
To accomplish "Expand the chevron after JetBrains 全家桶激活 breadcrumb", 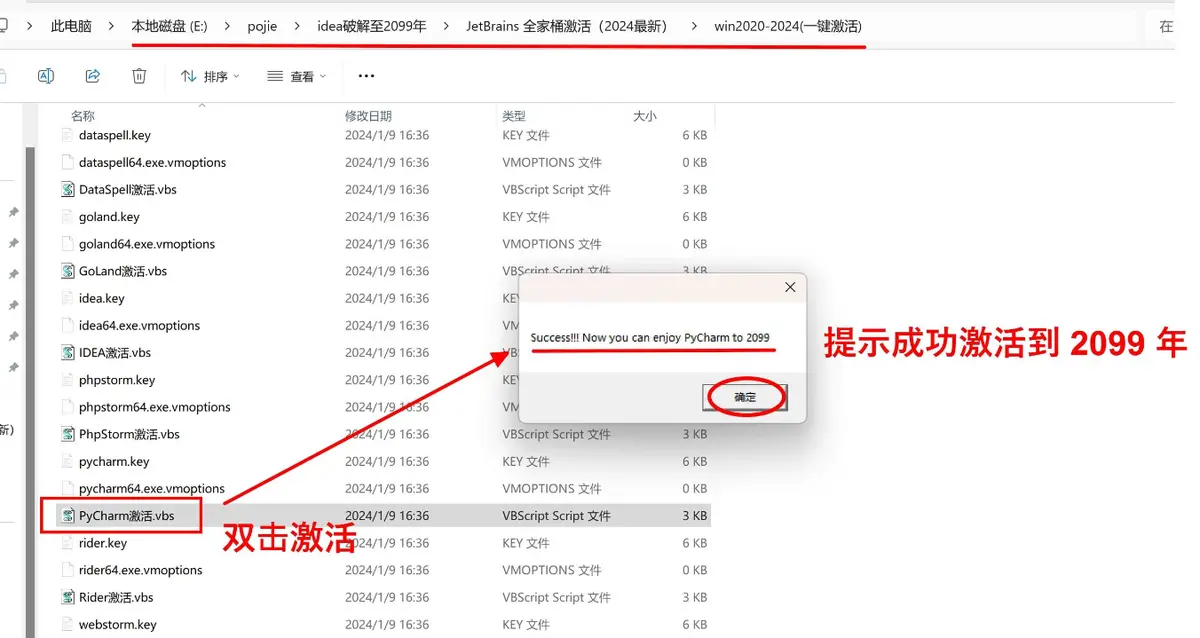I will 695,26.
